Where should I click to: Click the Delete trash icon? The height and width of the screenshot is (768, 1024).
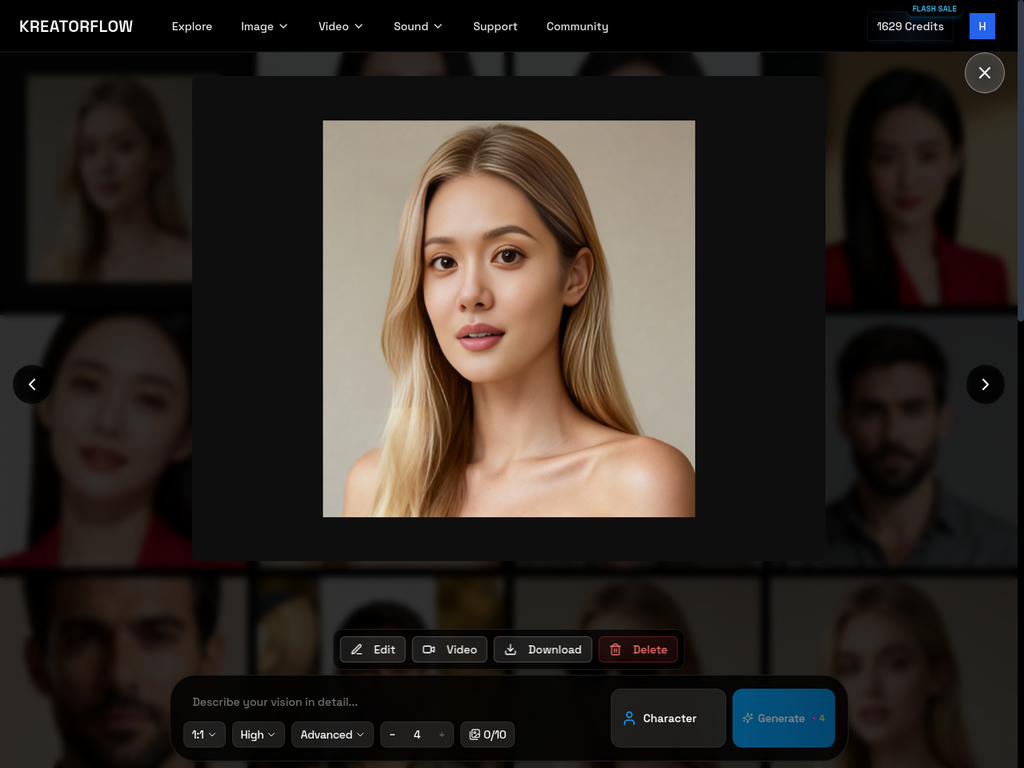coord(614,649)
